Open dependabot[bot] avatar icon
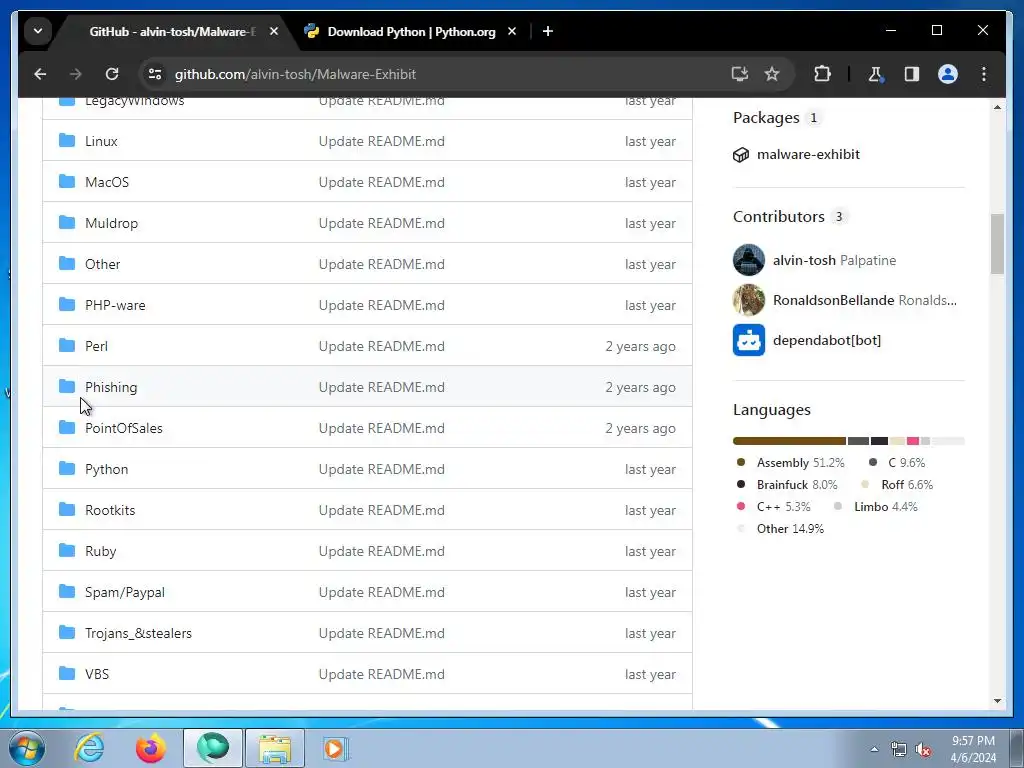Screen dimensions: 1024x768 tap(748, 340)
